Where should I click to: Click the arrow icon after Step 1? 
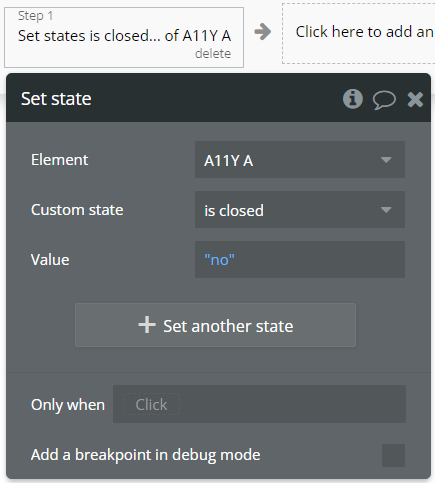click(x=263, y=32)
